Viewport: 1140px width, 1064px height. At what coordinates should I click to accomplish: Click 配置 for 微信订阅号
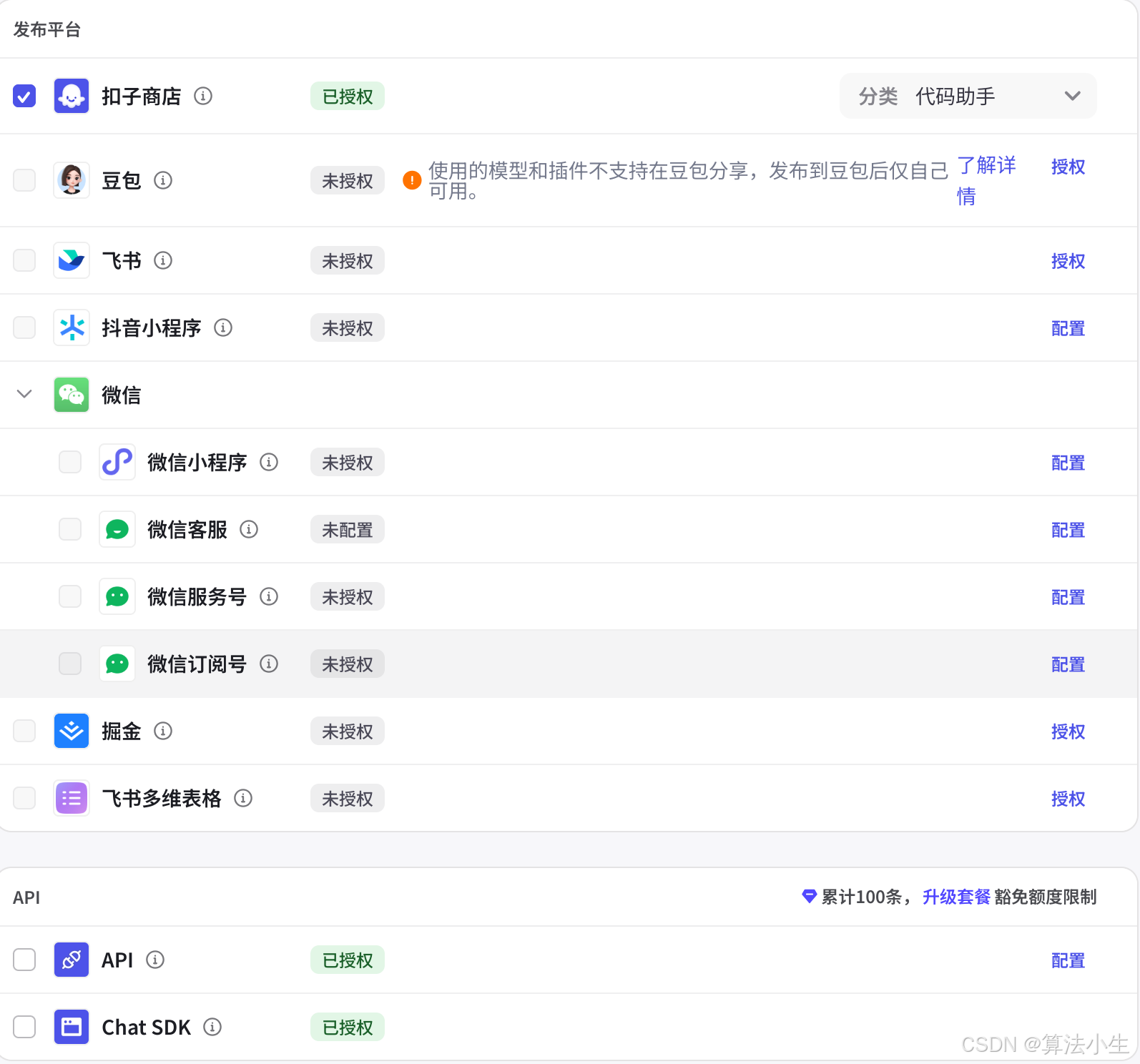[x=1068, y=664]
